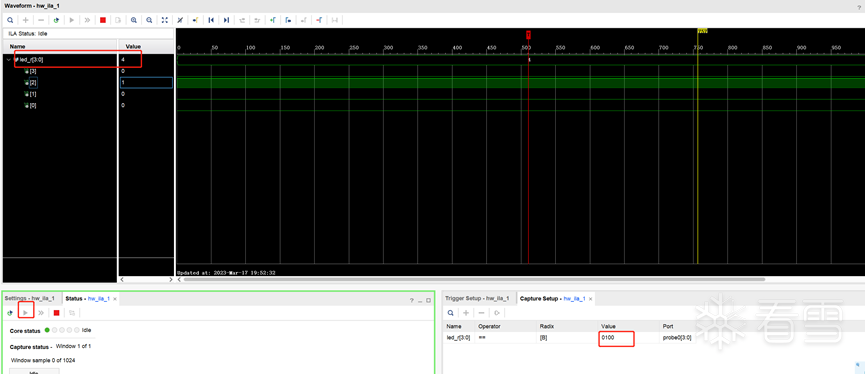The width and height of the screenshot is (865, 374).
Task: Stop trigger in Status panel
Action: [56, 313]
